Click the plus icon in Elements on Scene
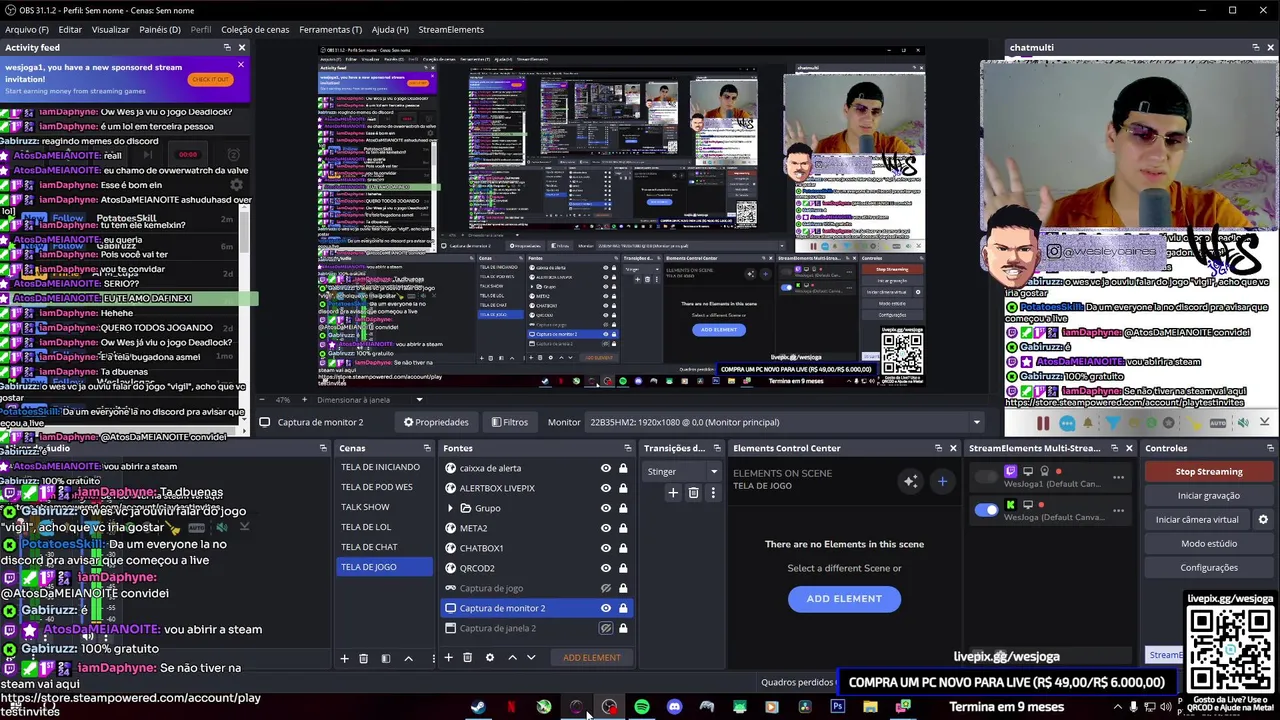 (942, 481)
